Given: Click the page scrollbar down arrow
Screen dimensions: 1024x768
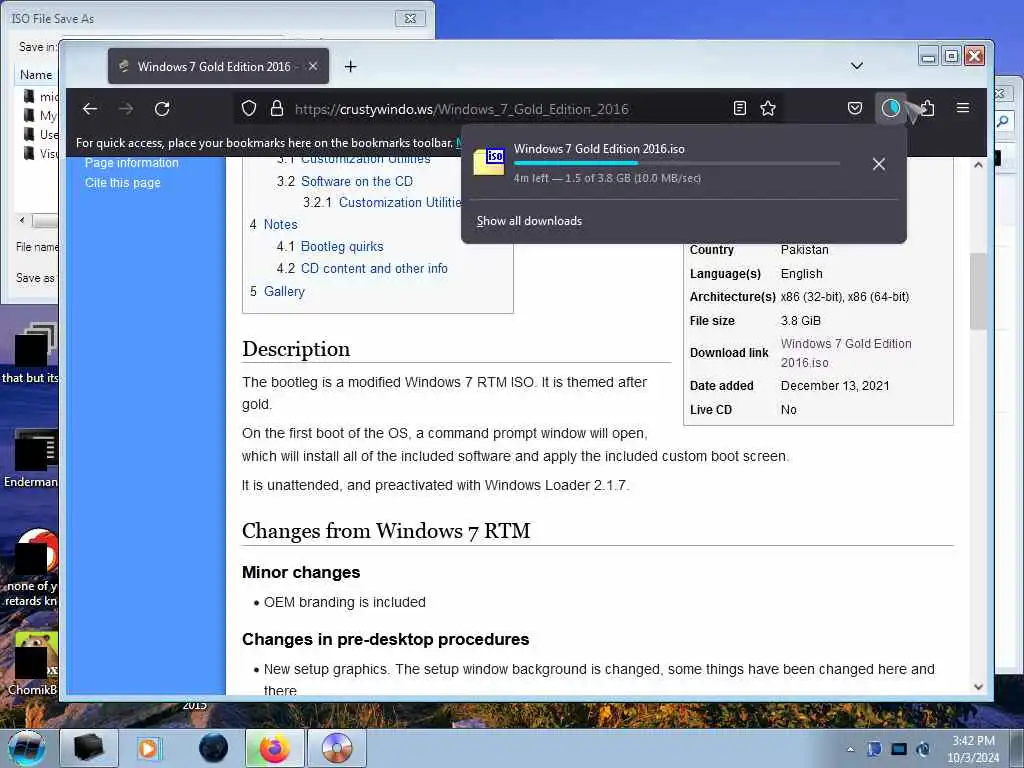Looking at the screenshot, I should 978,687.
